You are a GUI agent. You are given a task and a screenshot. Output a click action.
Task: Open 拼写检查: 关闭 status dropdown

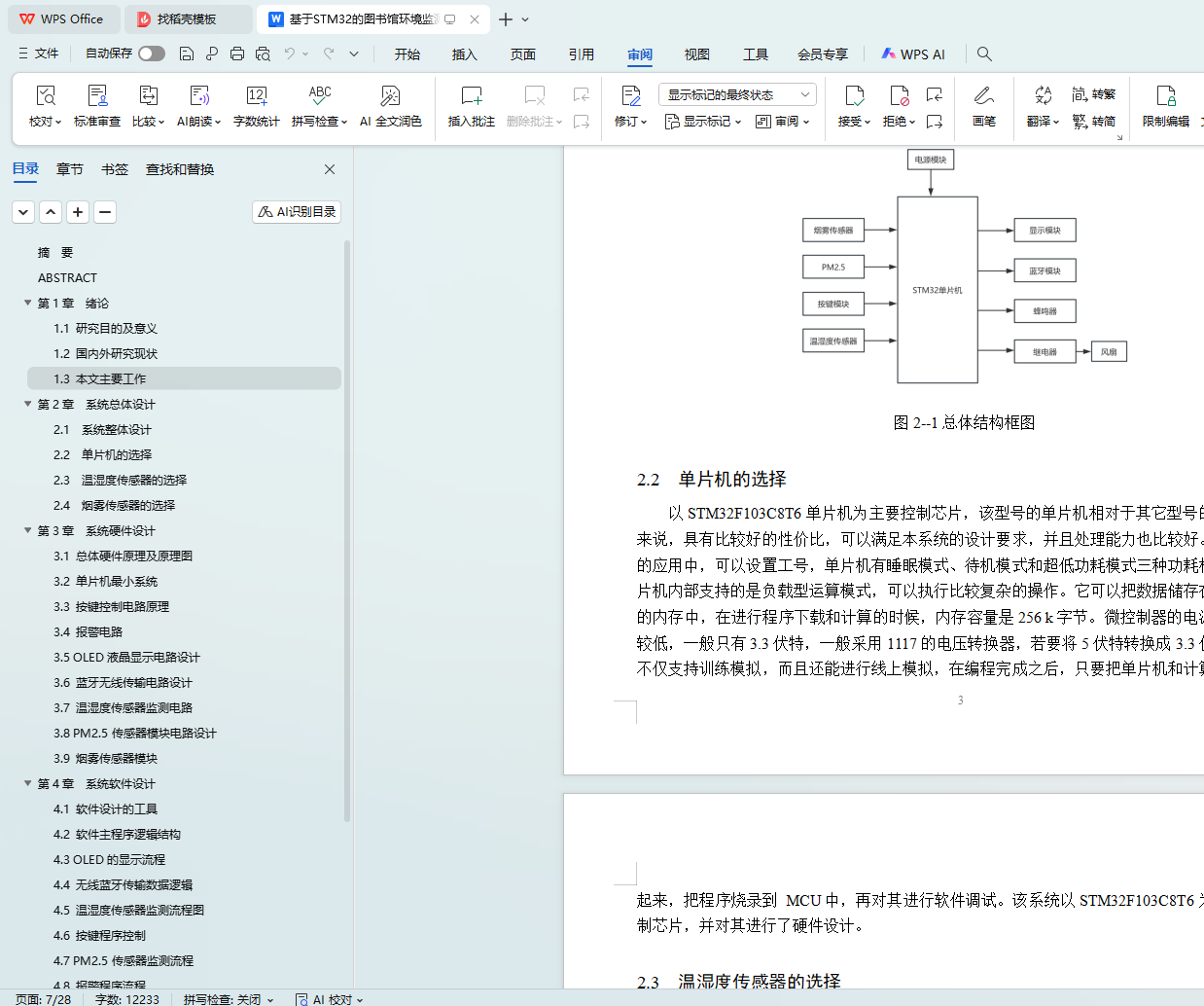(x=229, y=999)
